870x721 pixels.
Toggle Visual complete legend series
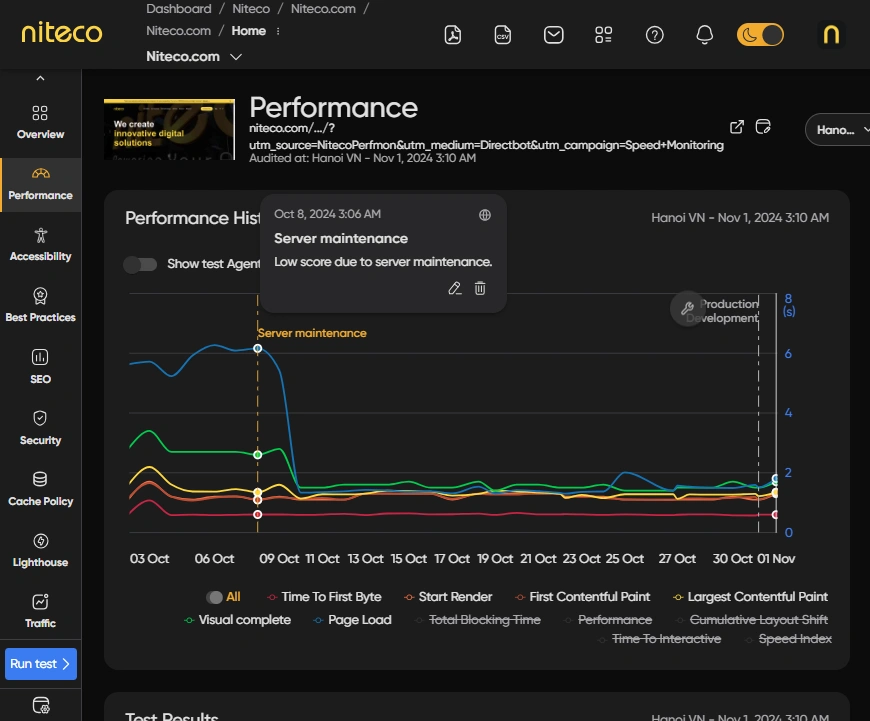click(x=237, y=620)
